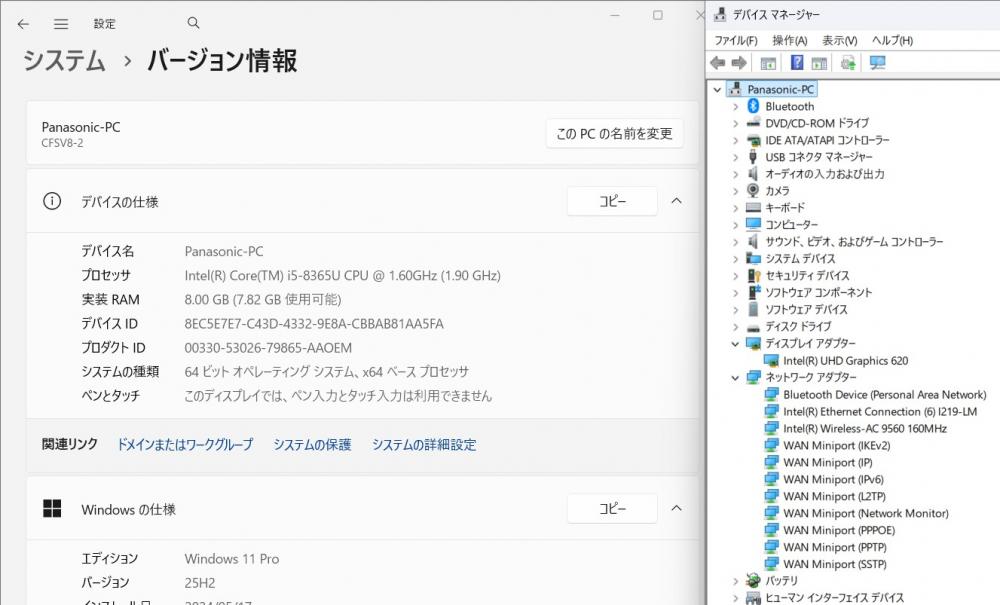Select ソフトウェア デバイス tree row

tap(806, 309)
